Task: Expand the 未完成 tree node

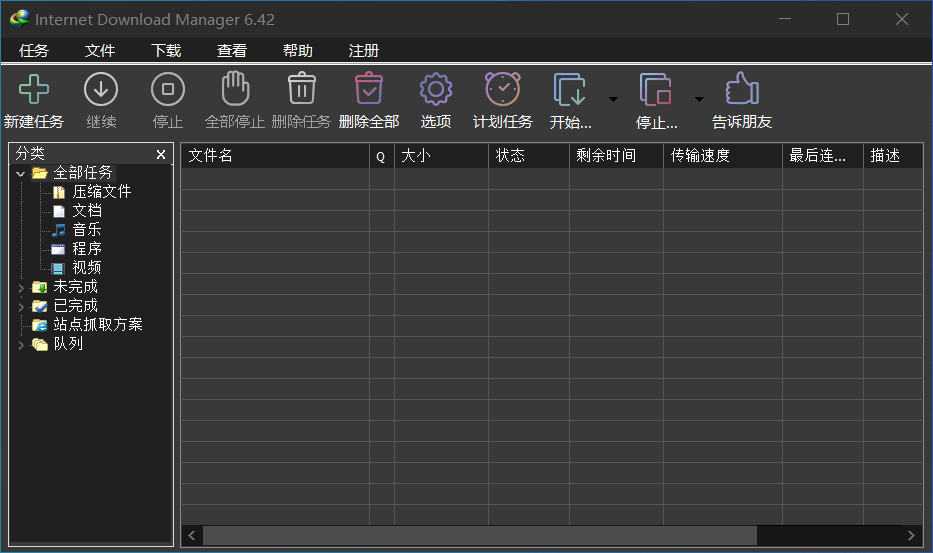Action: coord(21,288)
